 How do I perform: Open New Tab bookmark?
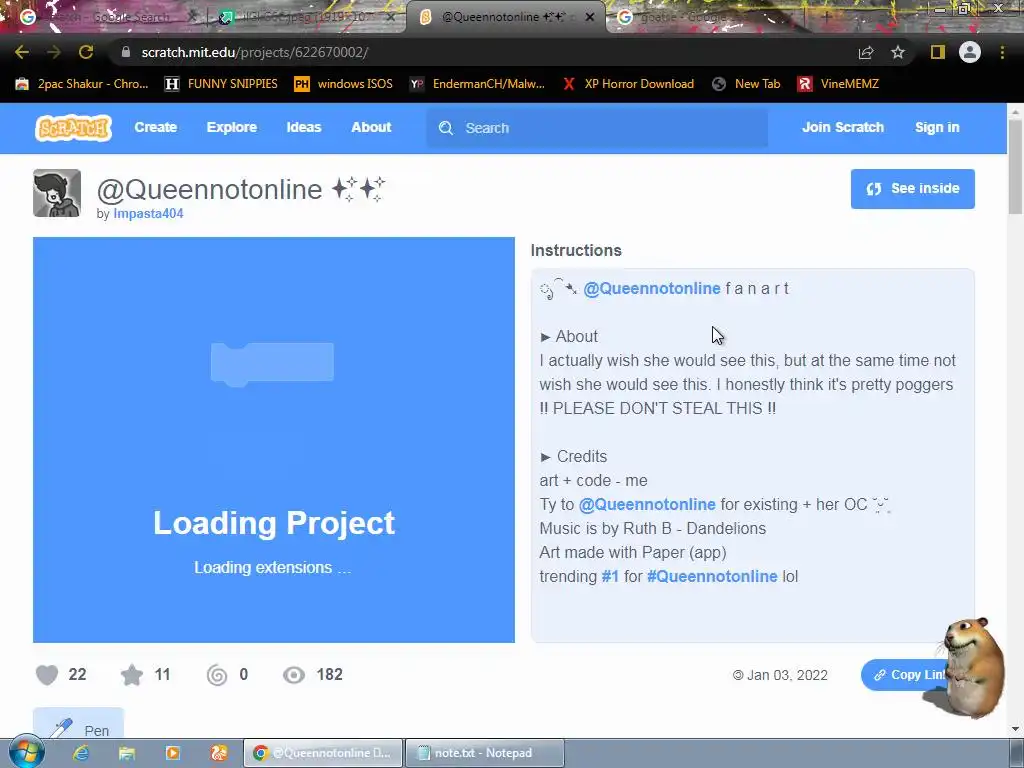(746, 84)
